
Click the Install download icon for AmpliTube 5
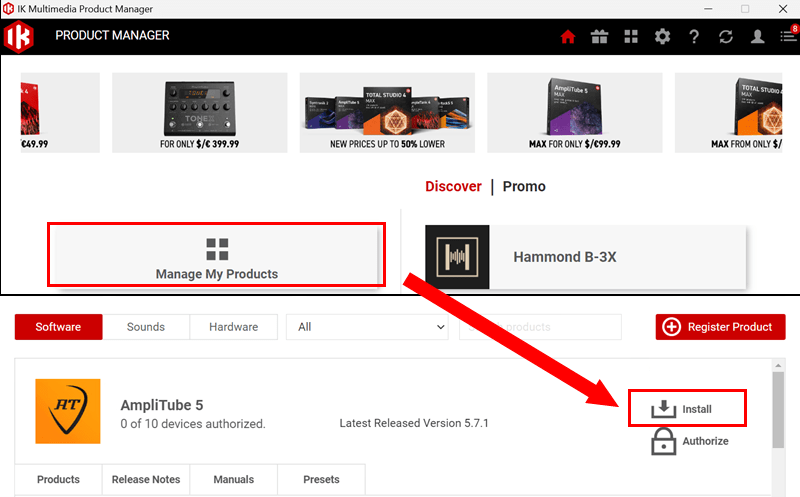(x=663, y=409)
